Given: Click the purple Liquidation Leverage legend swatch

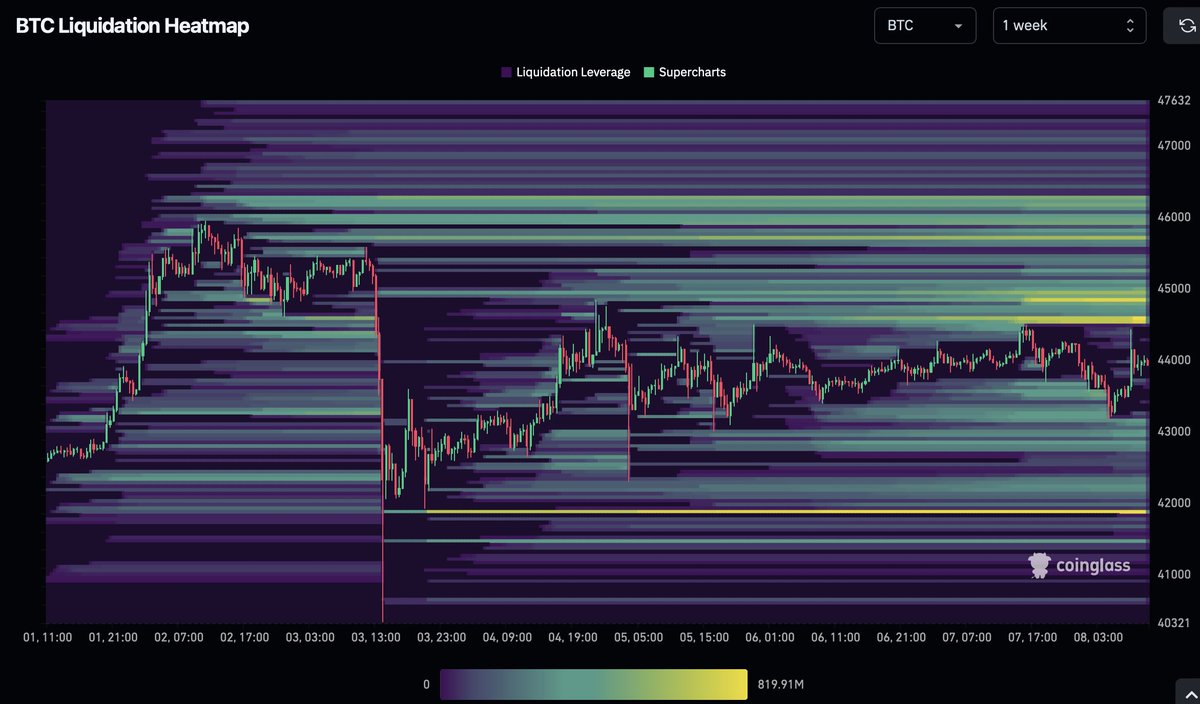Looking at the screenshot, I should [506, 72].
